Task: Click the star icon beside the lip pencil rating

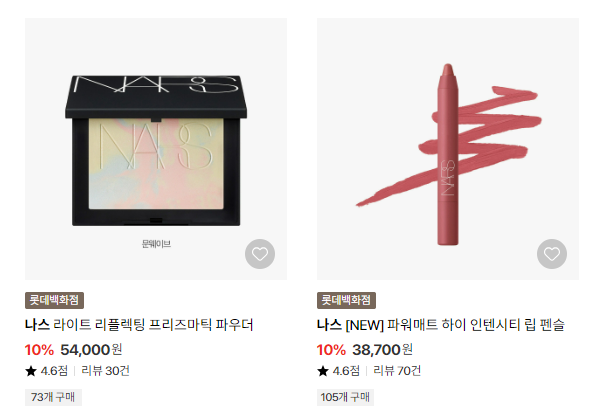Action: [323, 371]
